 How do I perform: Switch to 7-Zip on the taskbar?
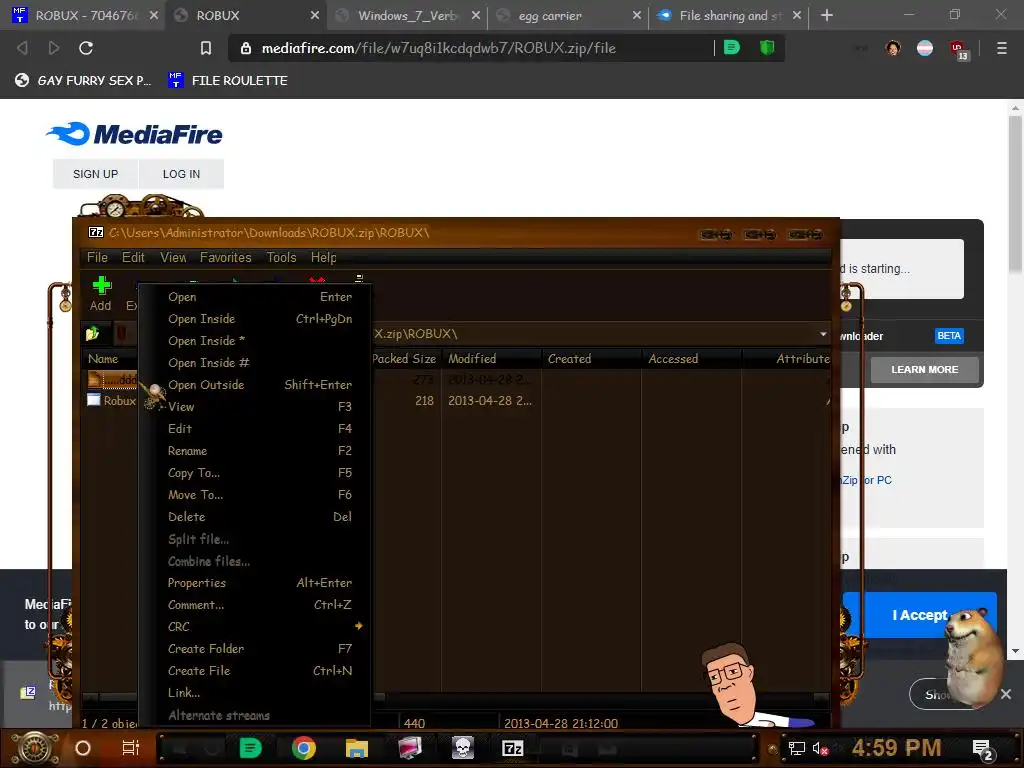[x=513, y=748]
